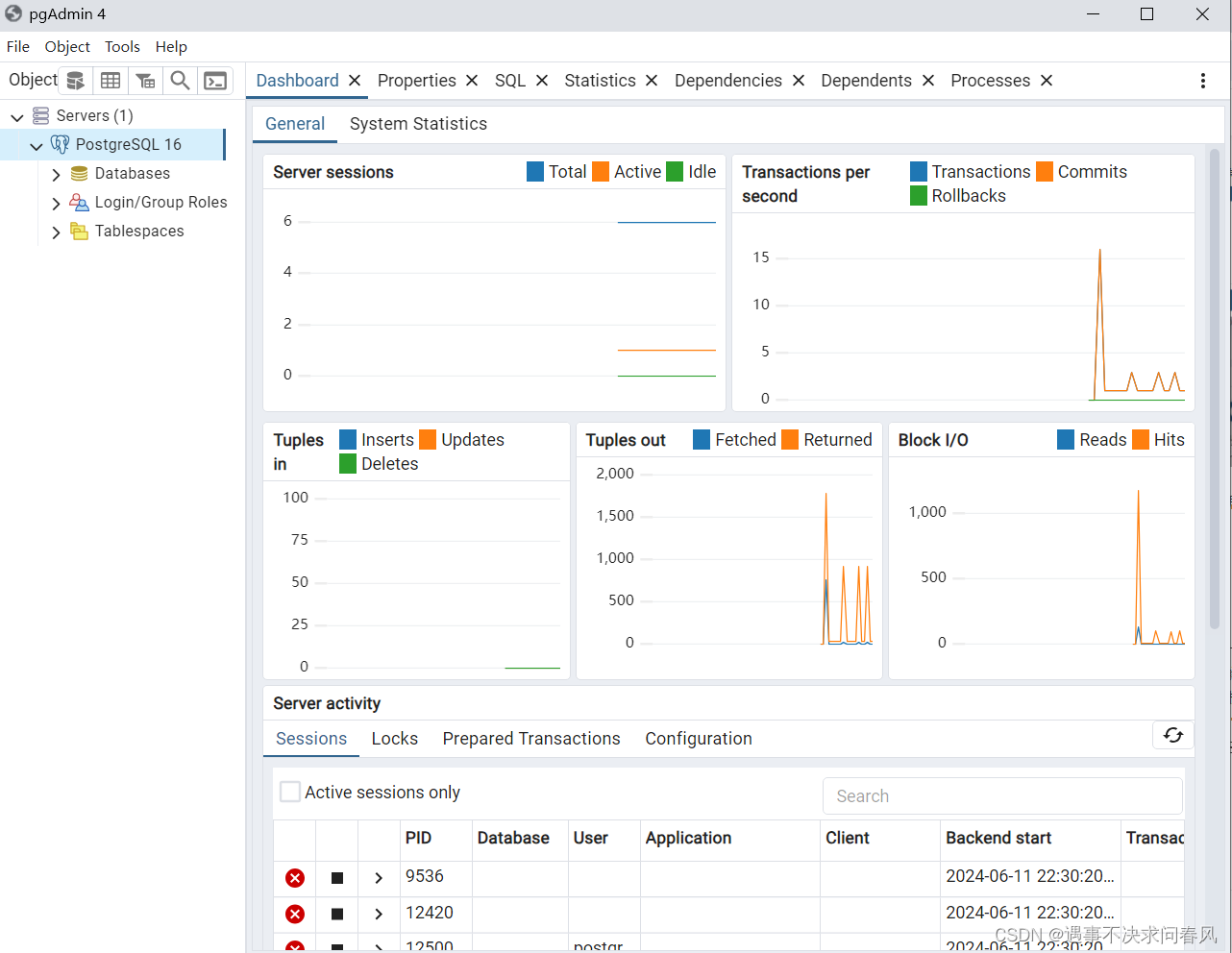Close the Dependencies tab
Screen dimensions: 1232x953
(x=799, y=81)
